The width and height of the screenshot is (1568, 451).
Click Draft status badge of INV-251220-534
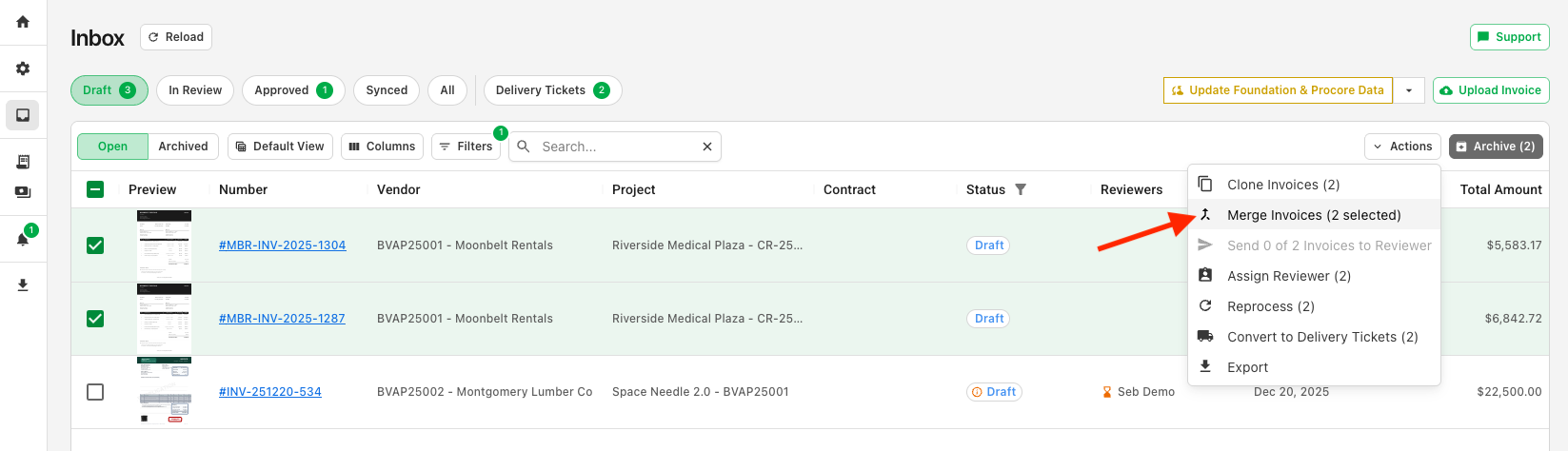(994, 392)
